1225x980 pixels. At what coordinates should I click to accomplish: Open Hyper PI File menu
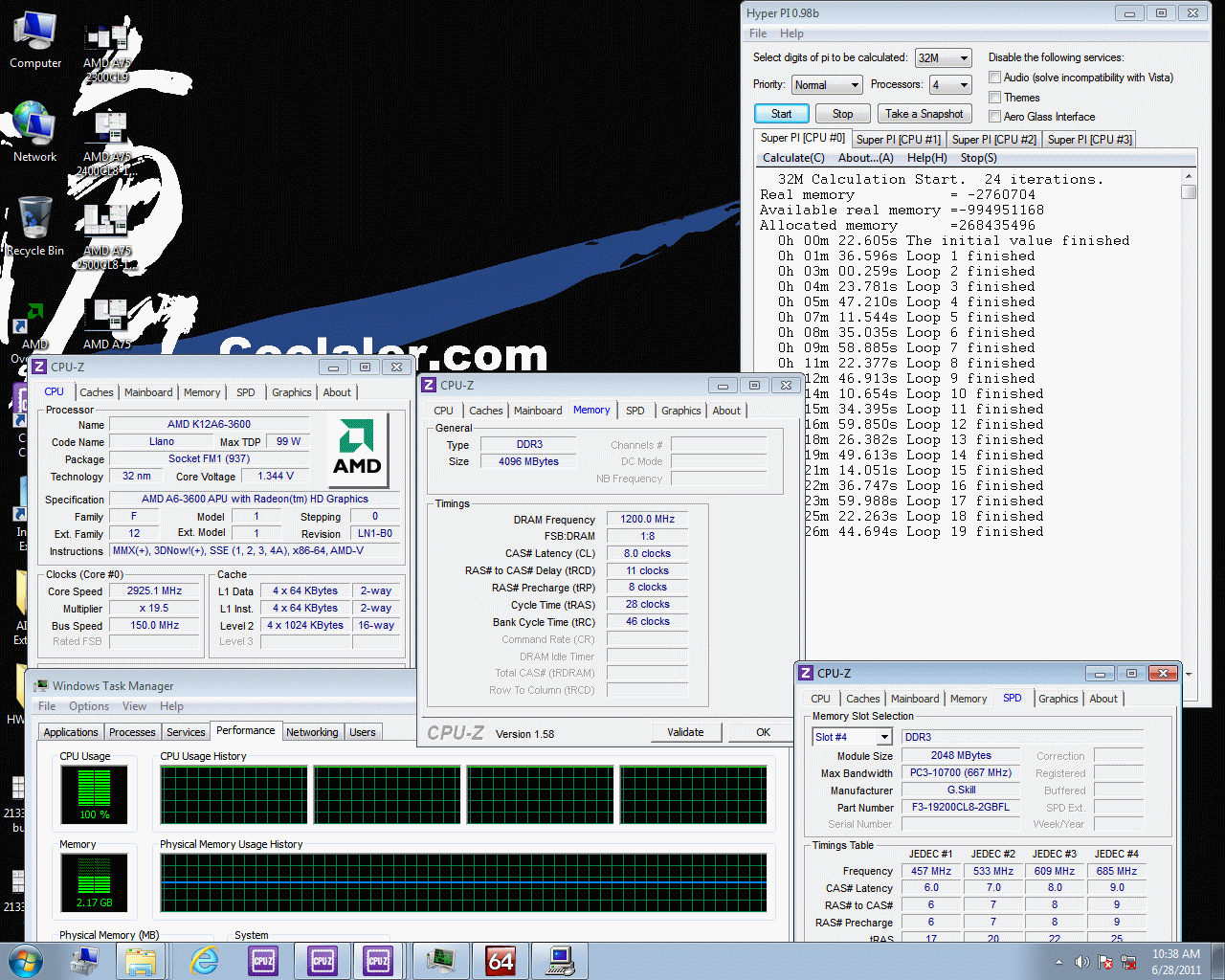coord(758,33)
